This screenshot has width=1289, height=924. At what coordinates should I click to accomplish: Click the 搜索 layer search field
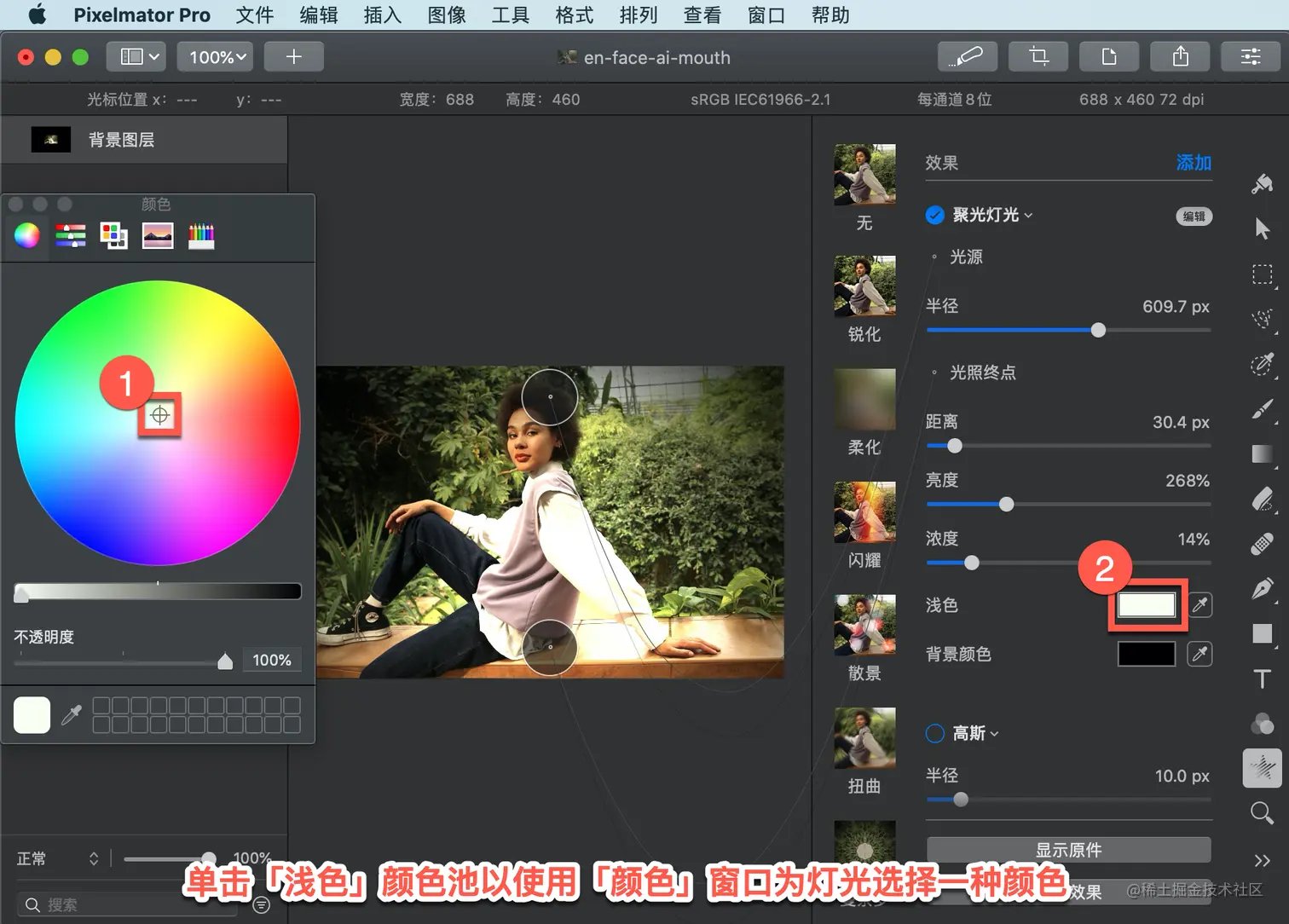coord(128,904)
